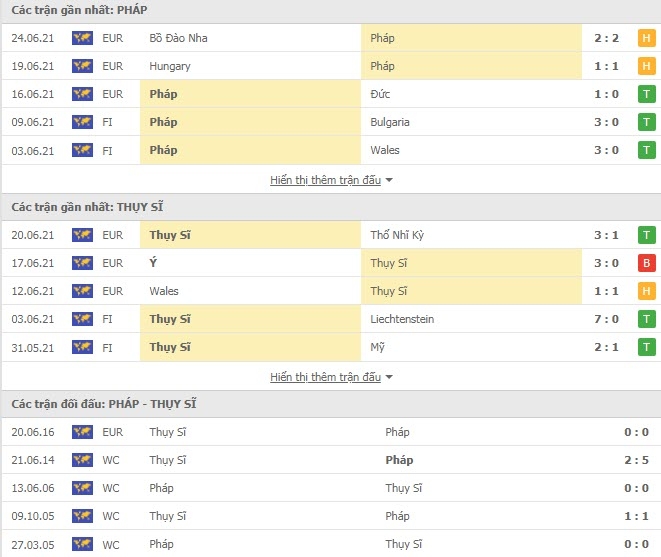
Task: Click the green T badge for Pháp vs Bulgaria
Action: [x=646, y=122]
